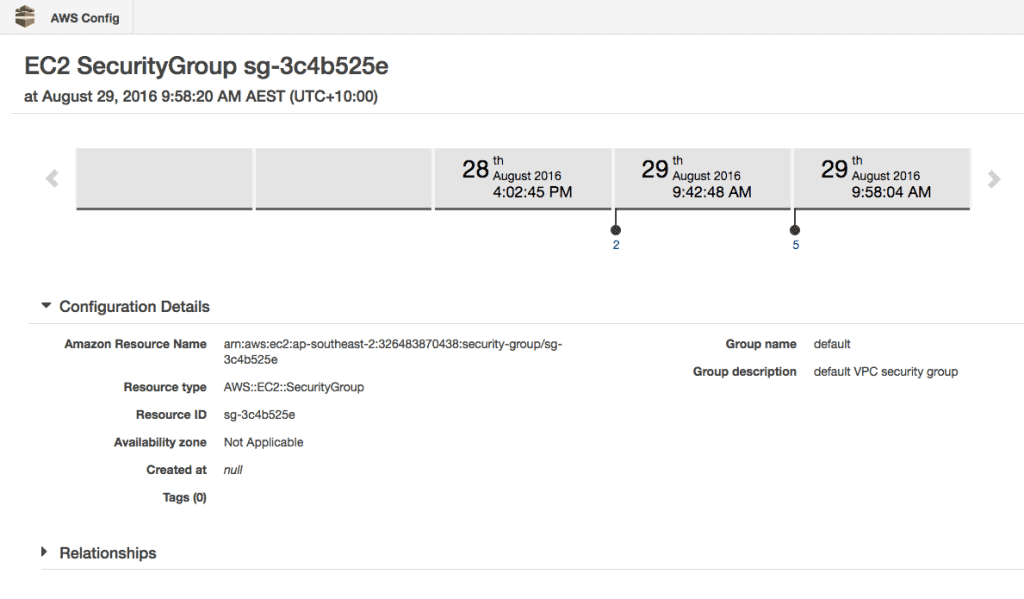The width and height of the screenshot is (1024, 599).
Task: Click the Not Applicable availability zone value
Action: pos(262,442)
